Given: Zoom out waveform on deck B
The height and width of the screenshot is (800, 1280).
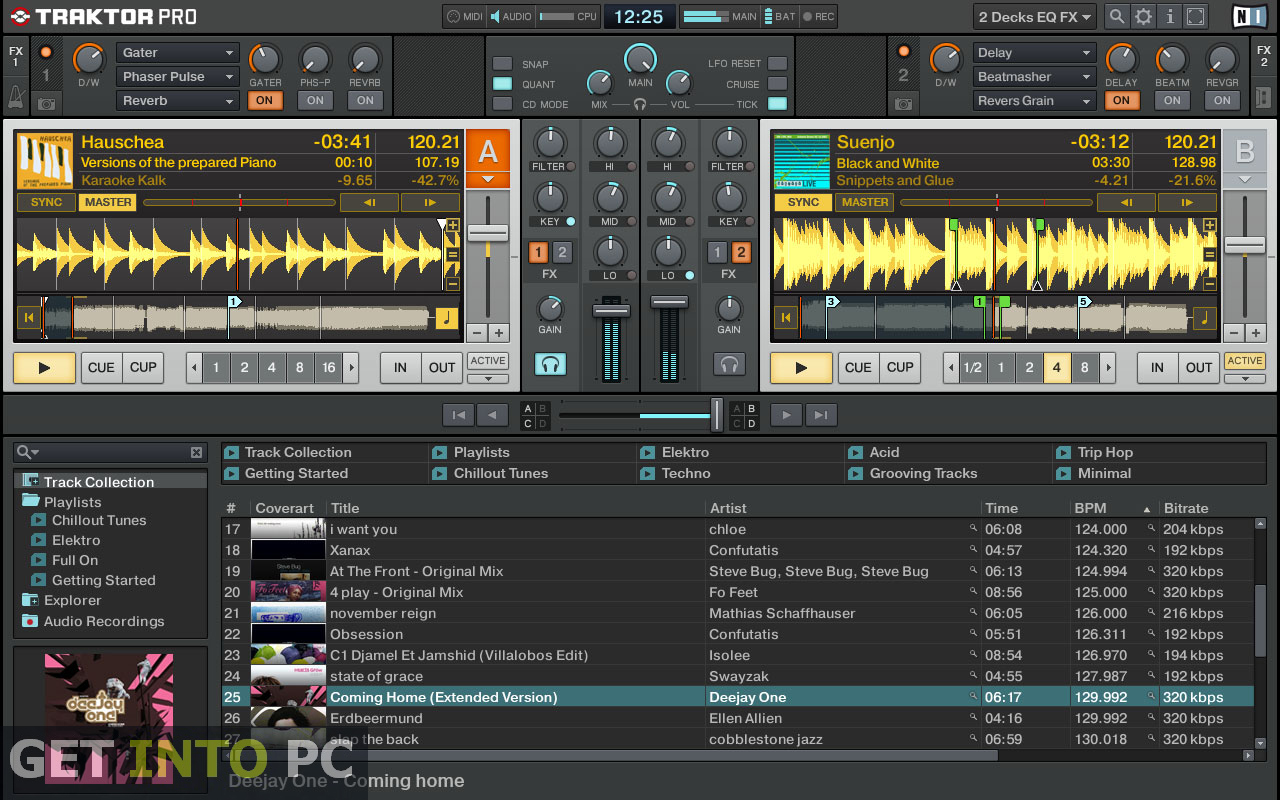Looking at the screenshot, I should pyautogui.click(x=1210, y=284).
